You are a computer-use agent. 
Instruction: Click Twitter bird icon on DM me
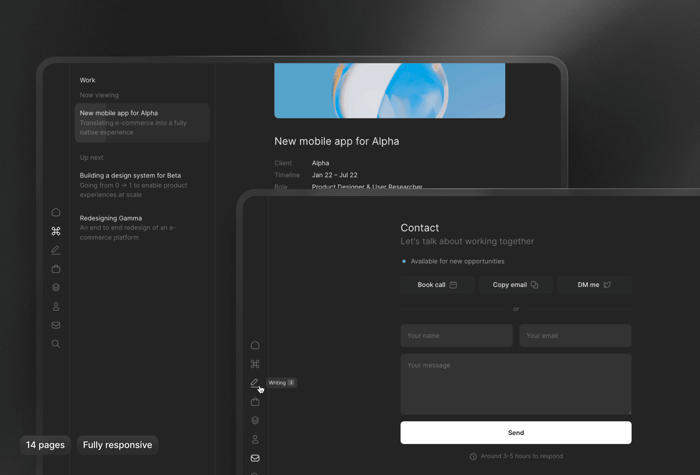607,285
